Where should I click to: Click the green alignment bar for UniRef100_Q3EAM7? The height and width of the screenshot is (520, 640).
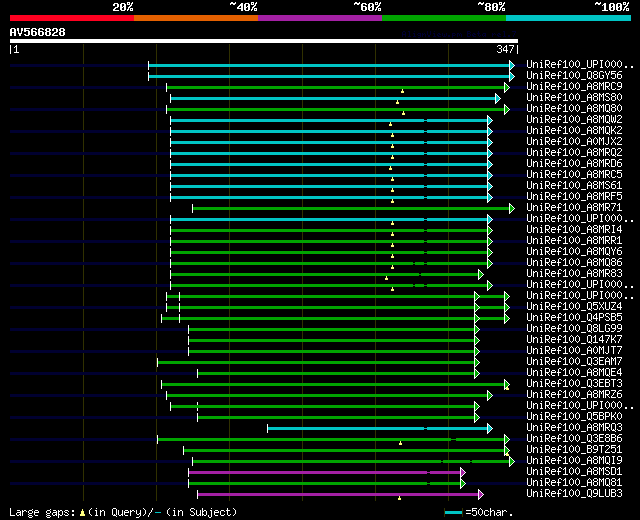coord(316,362)
